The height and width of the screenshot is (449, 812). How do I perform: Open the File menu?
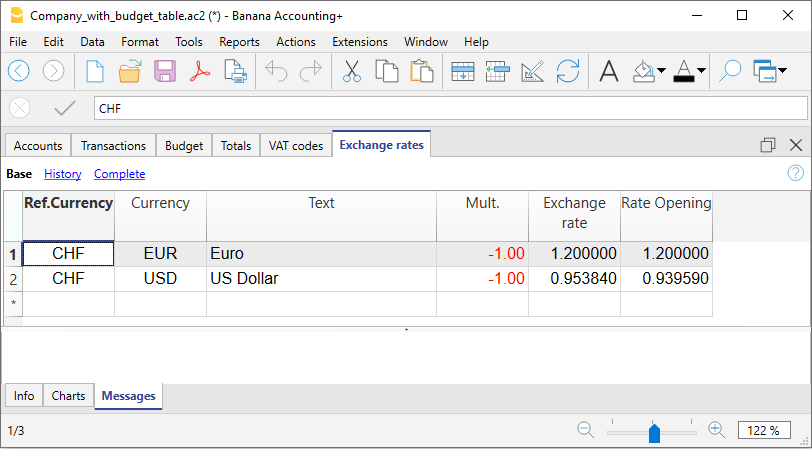18,42
